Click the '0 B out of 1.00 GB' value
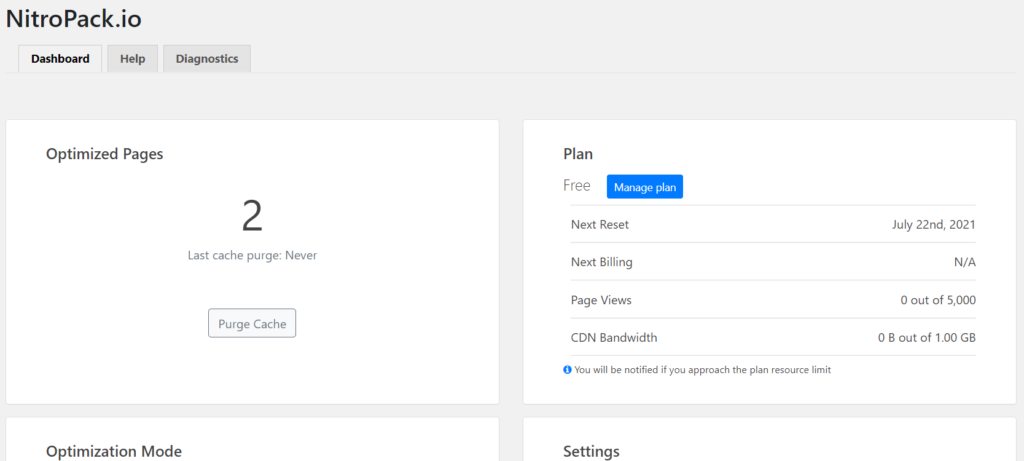Image resolution: width=1024 pixels, height=461 pixels. (x=927, y=338)
